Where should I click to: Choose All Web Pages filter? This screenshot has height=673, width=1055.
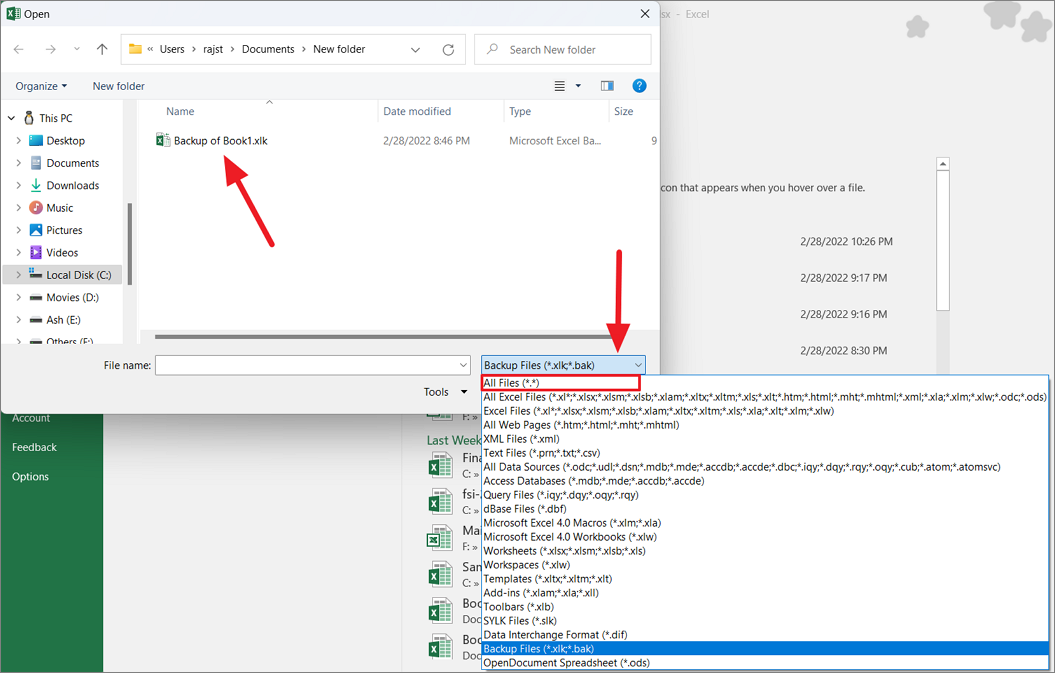581,425
